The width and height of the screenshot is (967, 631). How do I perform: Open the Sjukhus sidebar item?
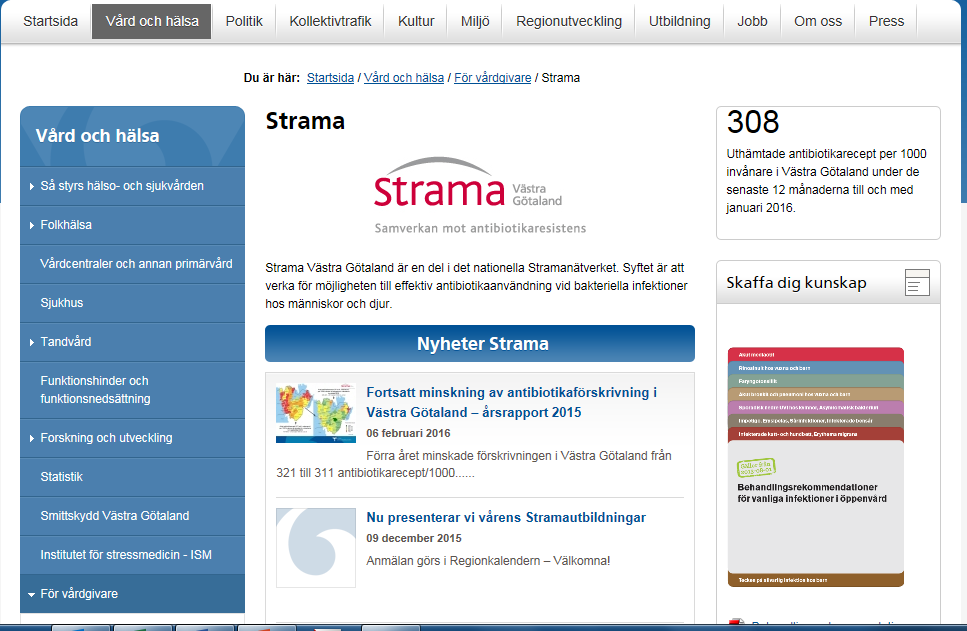[132, 303]
